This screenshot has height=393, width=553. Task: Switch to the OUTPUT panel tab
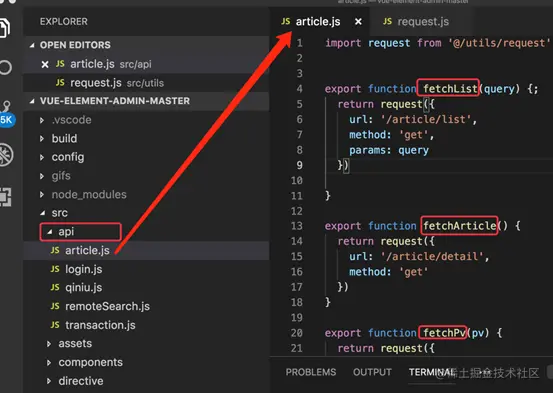tap(372, 372)
